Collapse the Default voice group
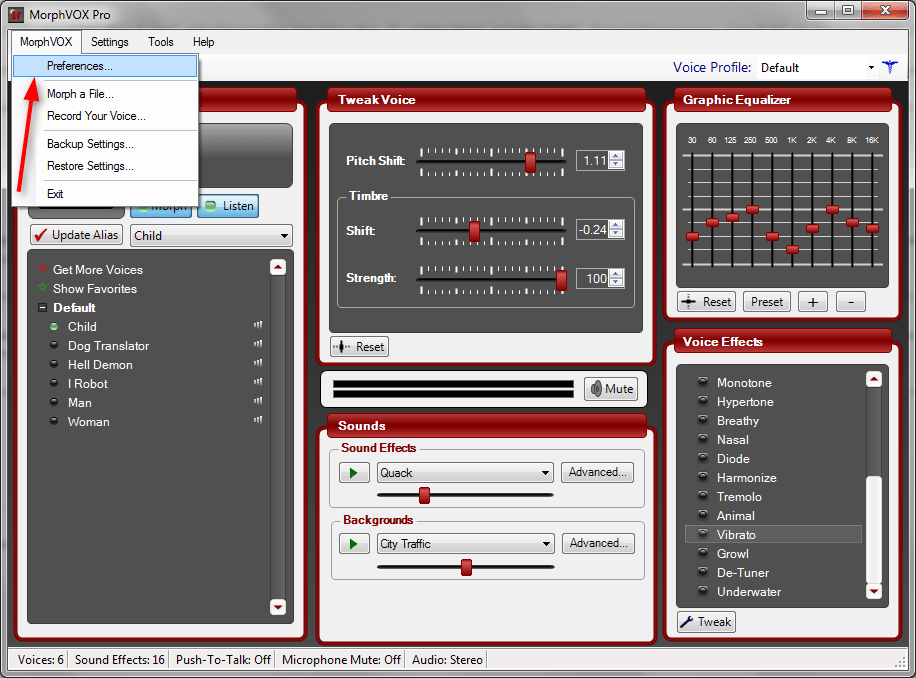This screenshot has width=916, height=678. [x=42, y=308]
